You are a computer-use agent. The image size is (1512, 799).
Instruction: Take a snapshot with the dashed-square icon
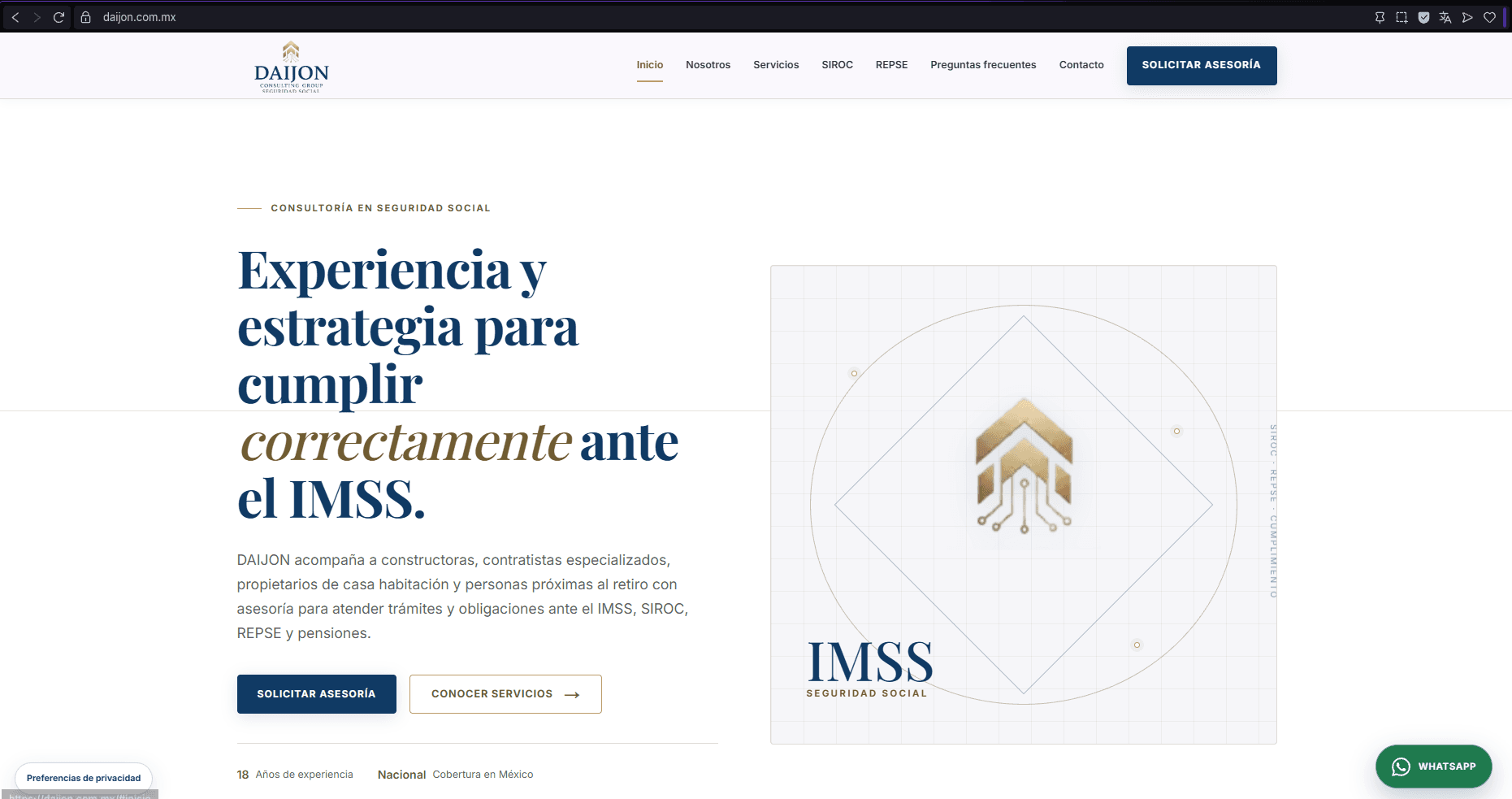1402,17
